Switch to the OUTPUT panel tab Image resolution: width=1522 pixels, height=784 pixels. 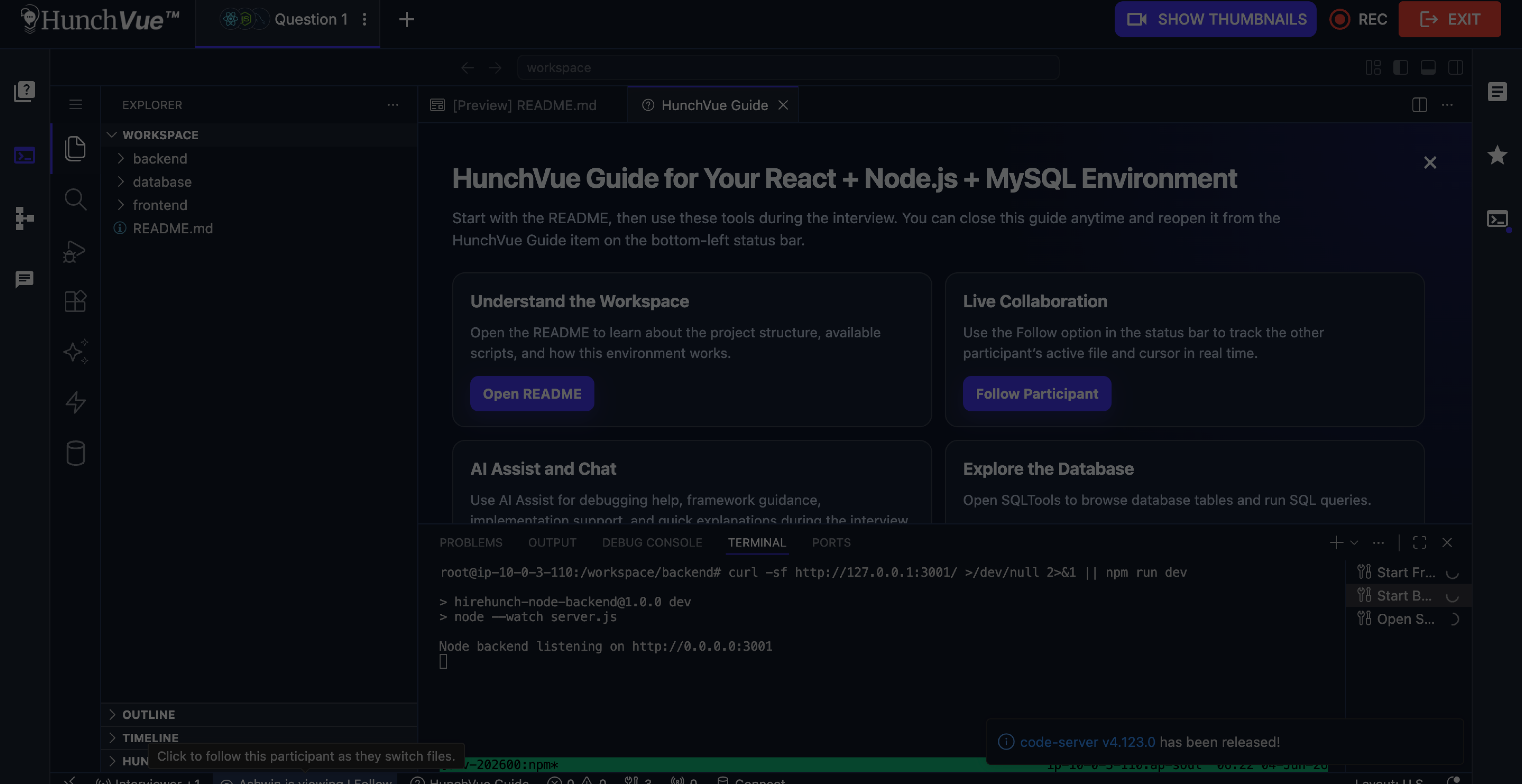point(552,543)
